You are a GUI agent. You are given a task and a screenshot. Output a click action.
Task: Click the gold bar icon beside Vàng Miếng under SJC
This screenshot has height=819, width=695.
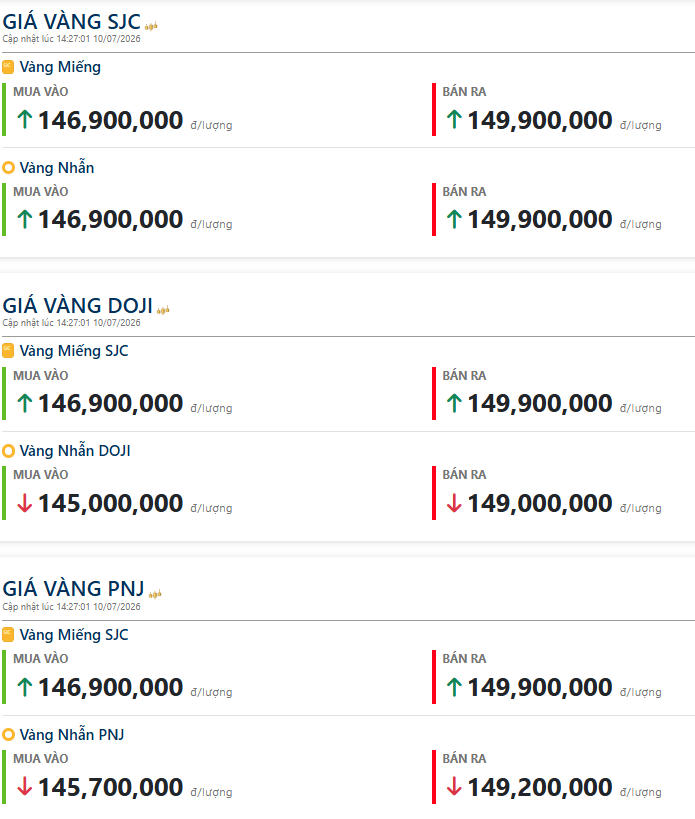[x=8, y=67]
